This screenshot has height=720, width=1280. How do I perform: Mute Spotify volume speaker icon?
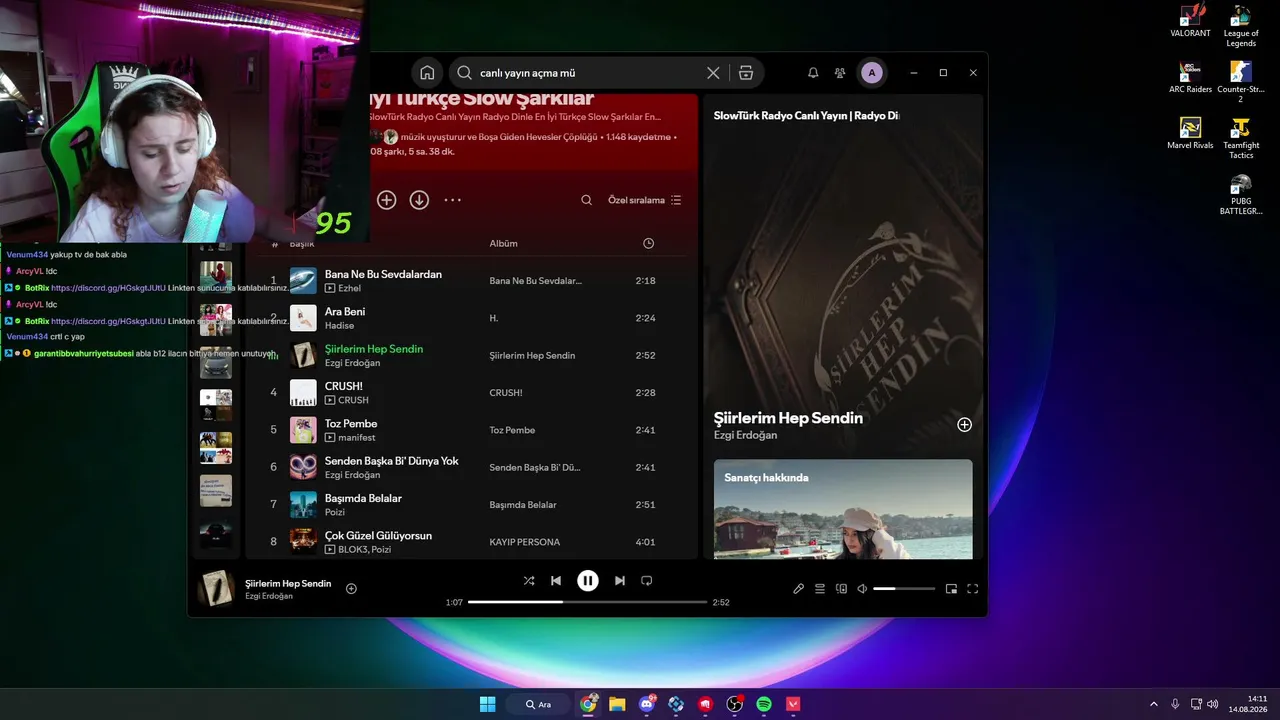(x=862, y=589)
